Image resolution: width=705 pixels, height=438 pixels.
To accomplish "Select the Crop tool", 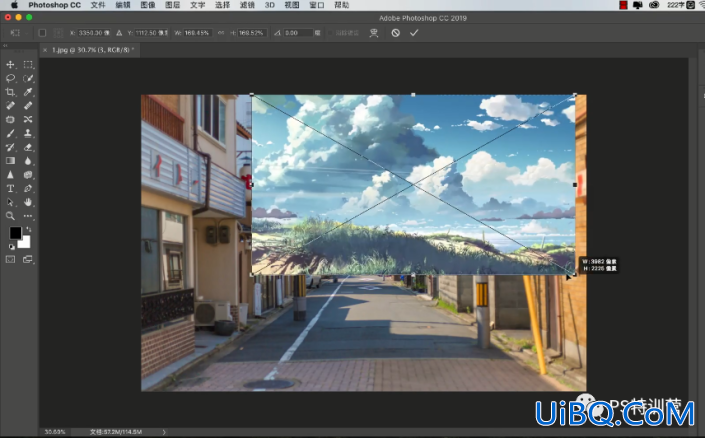I will coord(10,92).
